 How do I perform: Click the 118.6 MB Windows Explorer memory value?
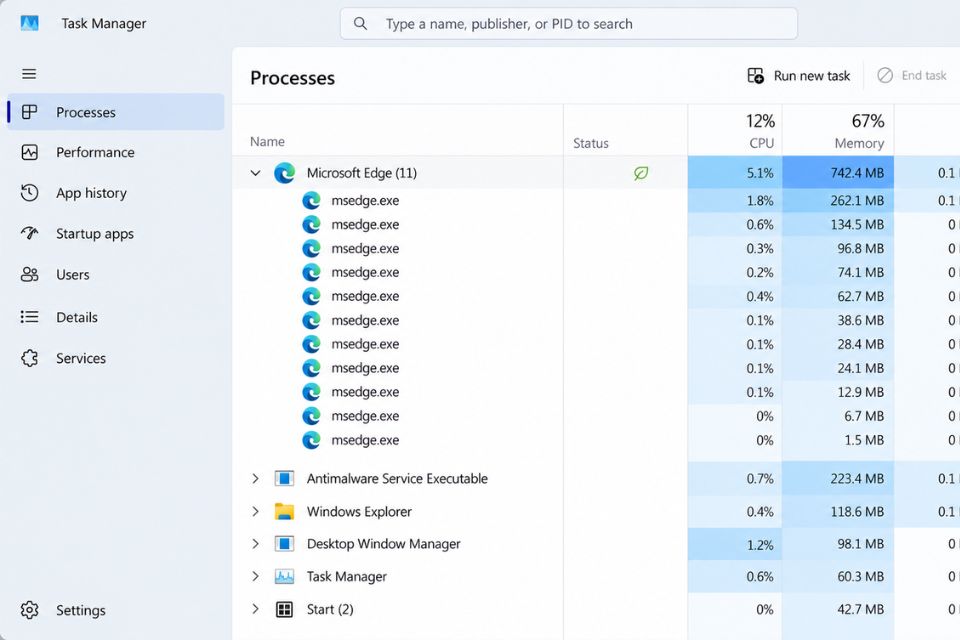coord(857,511)
